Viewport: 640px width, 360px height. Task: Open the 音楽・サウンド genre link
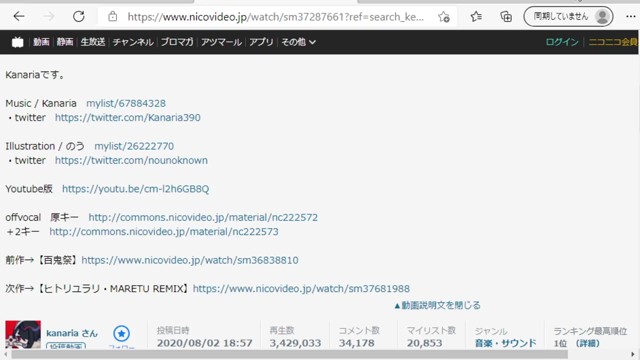[x=505, y=343]
